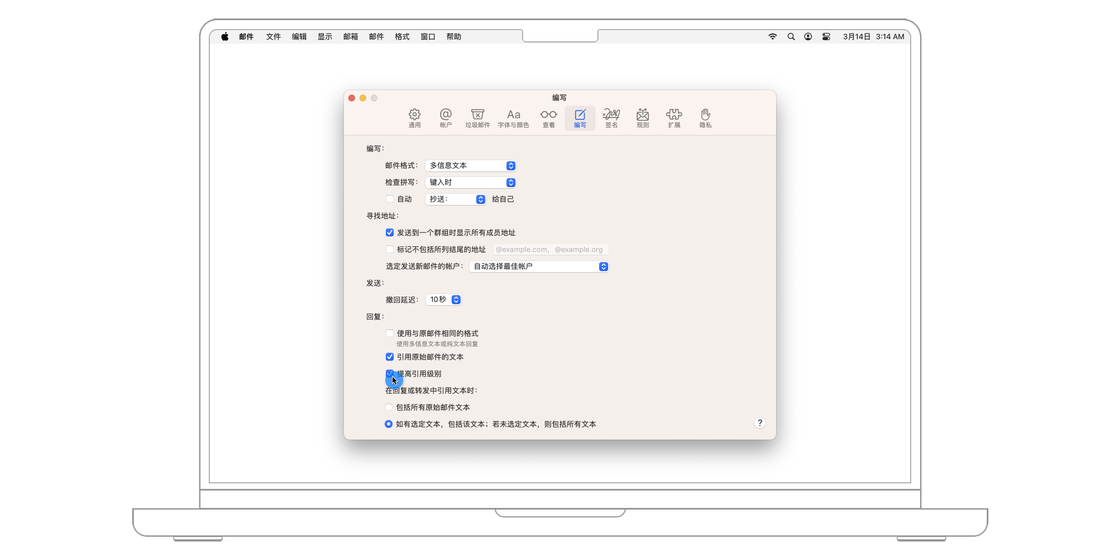Click the user account menu bar icon

808,36
